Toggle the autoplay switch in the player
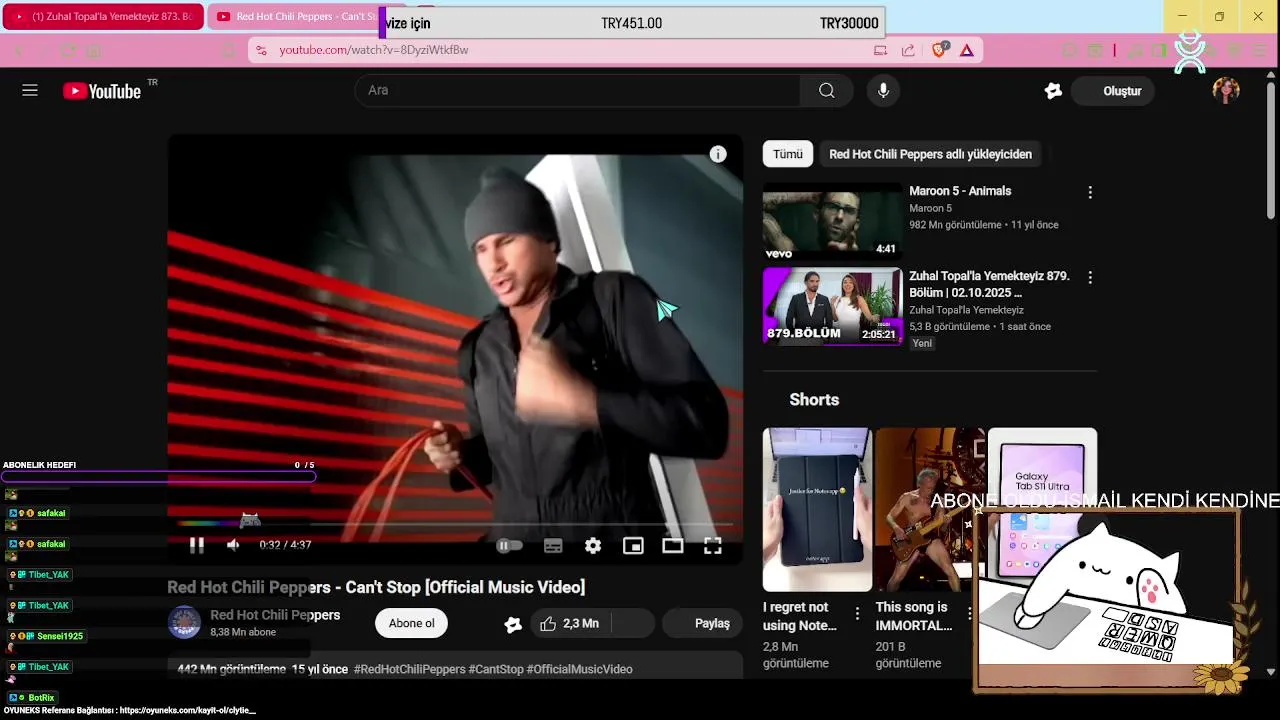1280x720 pixels. pyautogui.click(x=509, y=545)
